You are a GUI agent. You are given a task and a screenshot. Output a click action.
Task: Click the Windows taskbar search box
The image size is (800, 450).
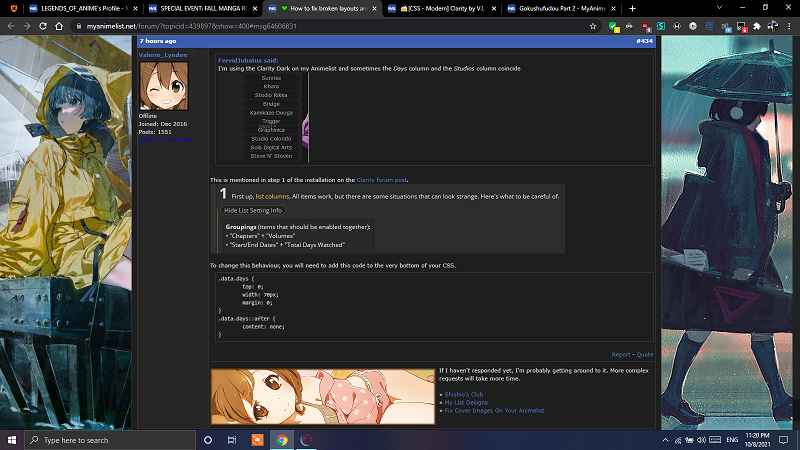(110, 440)
